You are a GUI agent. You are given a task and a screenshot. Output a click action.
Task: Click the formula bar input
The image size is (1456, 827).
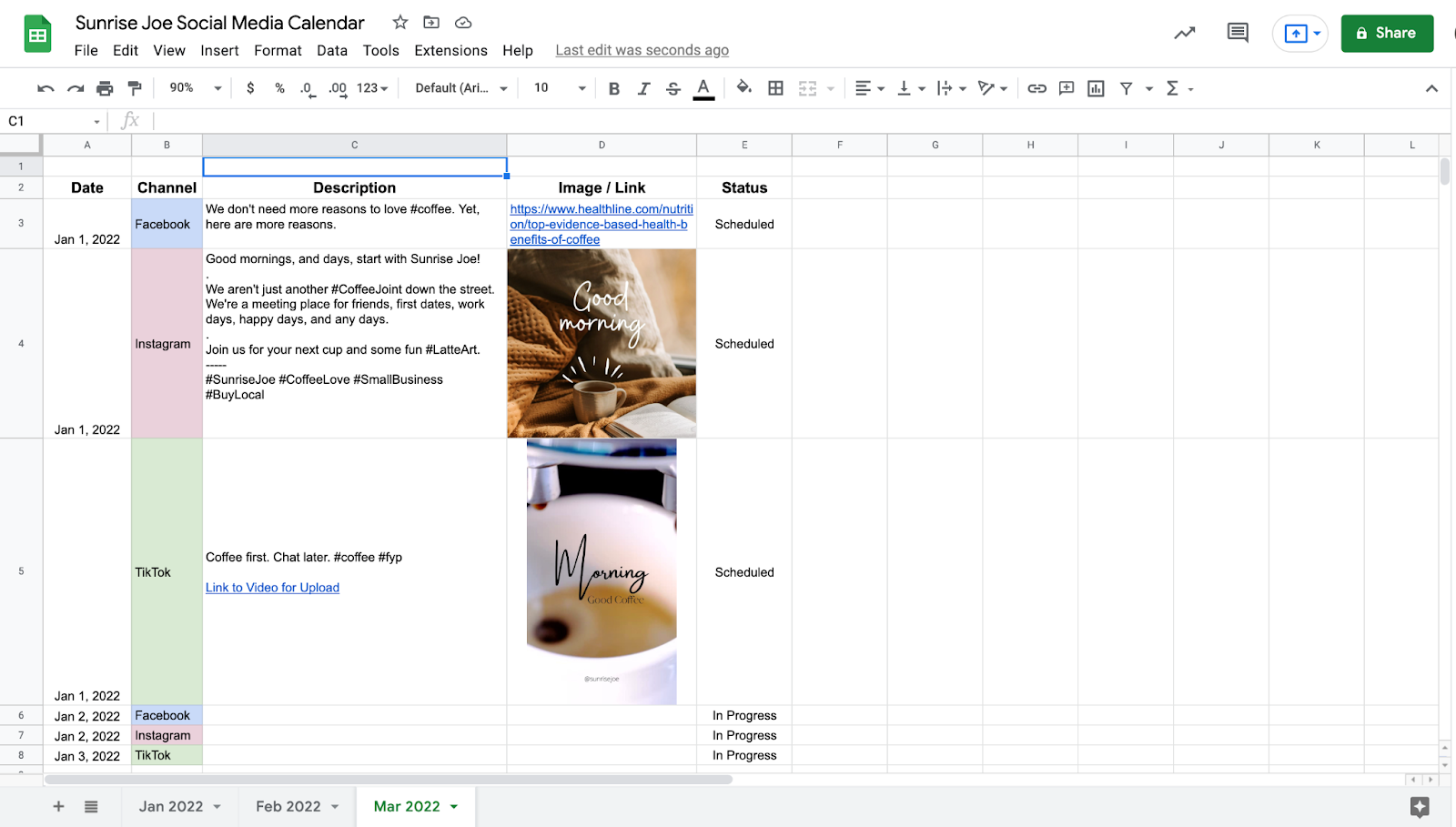point(801,121)
